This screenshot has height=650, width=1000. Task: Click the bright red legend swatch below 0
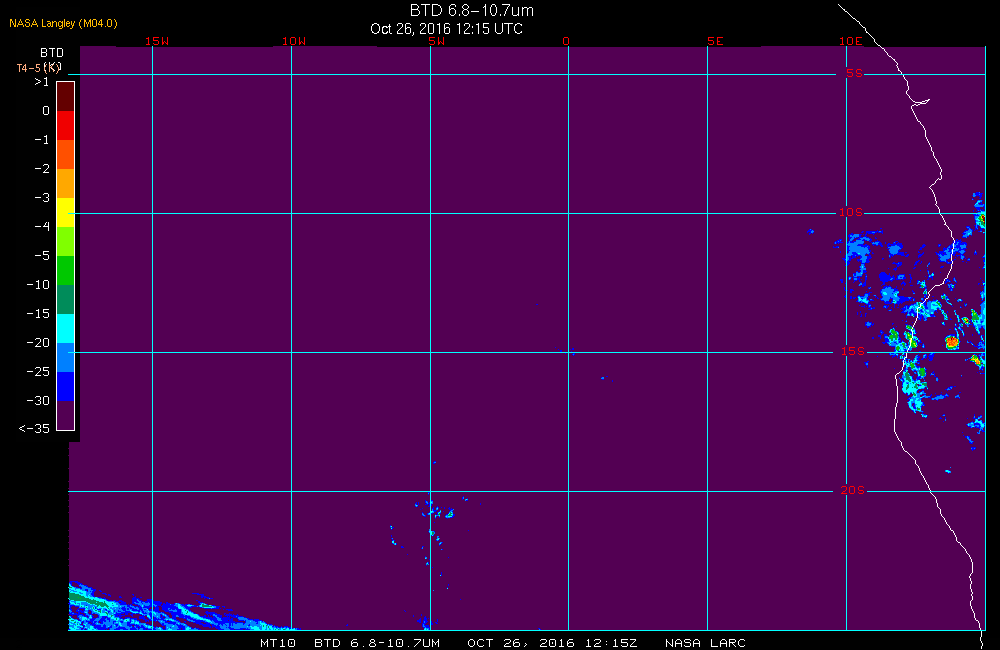tap(66, 125)
